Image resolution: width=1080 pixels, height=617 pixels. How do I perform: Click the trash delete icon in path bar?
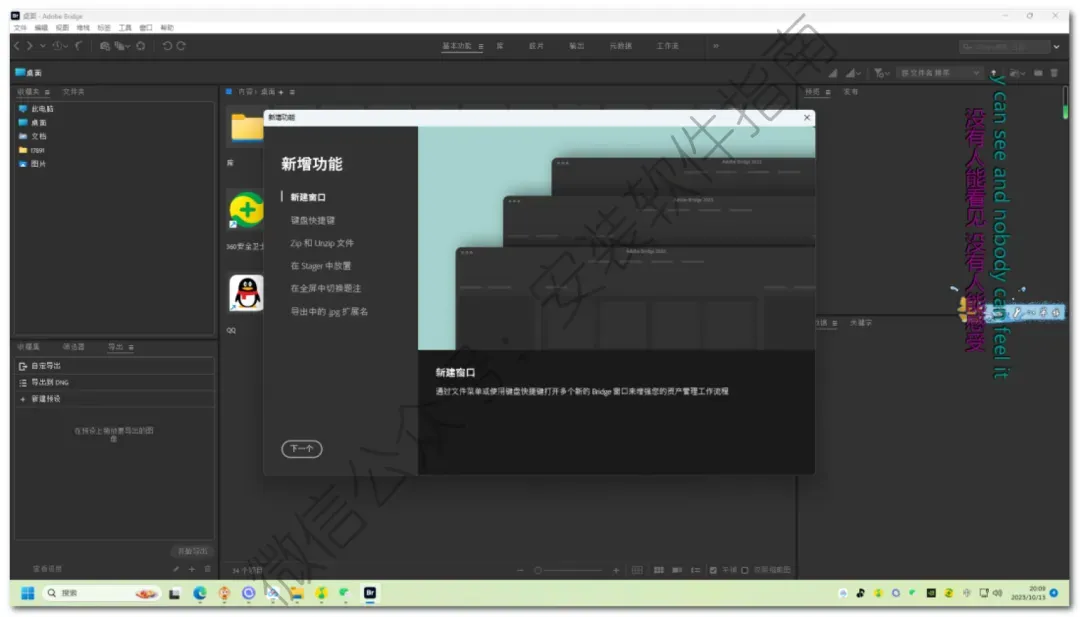coord(1054,73)
